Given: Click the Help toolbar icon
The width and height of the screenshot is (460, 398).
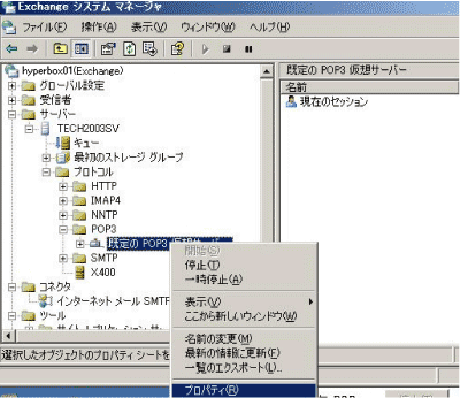Looking at the screenshot, I should (177, 49).
